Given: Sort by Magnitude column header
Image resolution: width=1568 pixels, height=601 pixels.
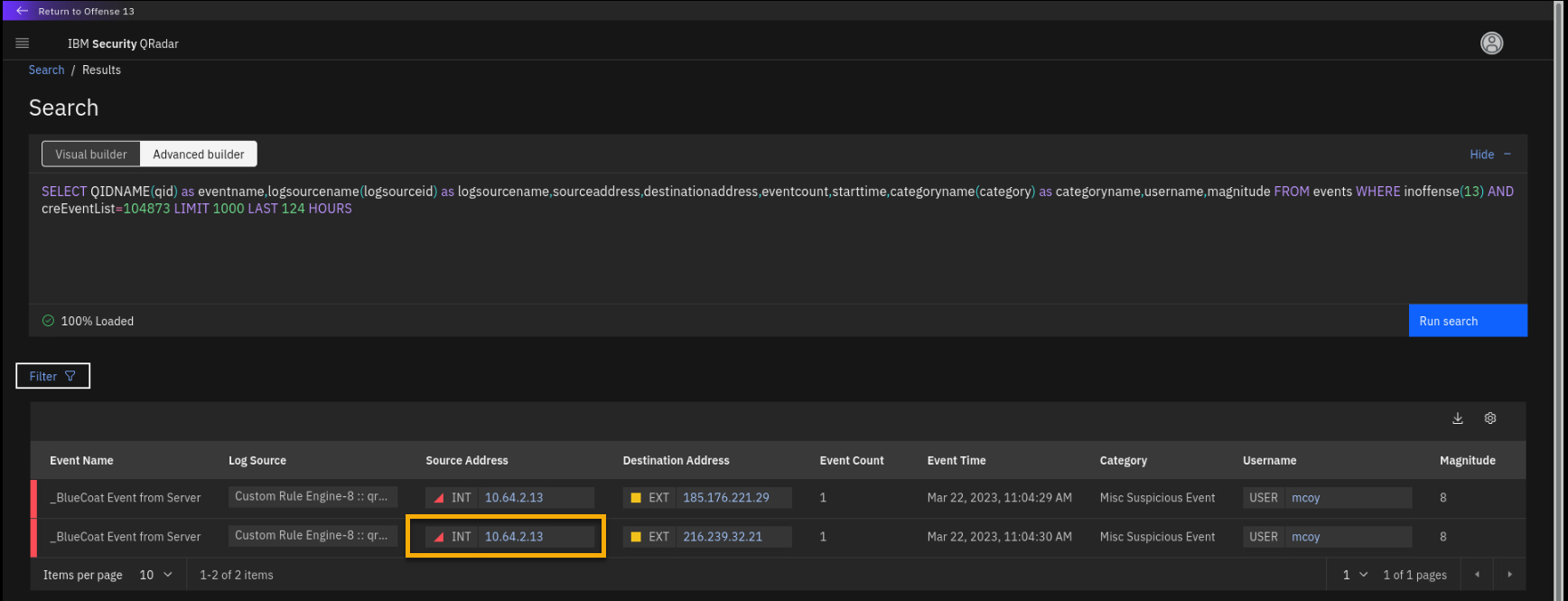Looking at the screenshot, I should (x=1468, y=460).
